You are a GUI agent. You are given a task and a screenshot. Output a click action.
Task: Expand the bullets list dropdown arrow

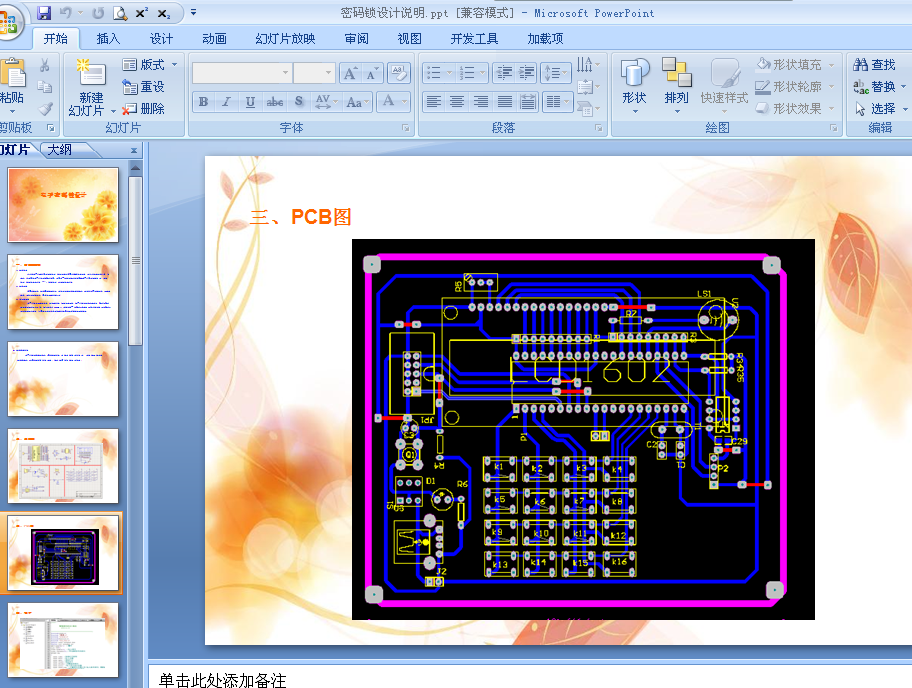(x=449, y=73)
